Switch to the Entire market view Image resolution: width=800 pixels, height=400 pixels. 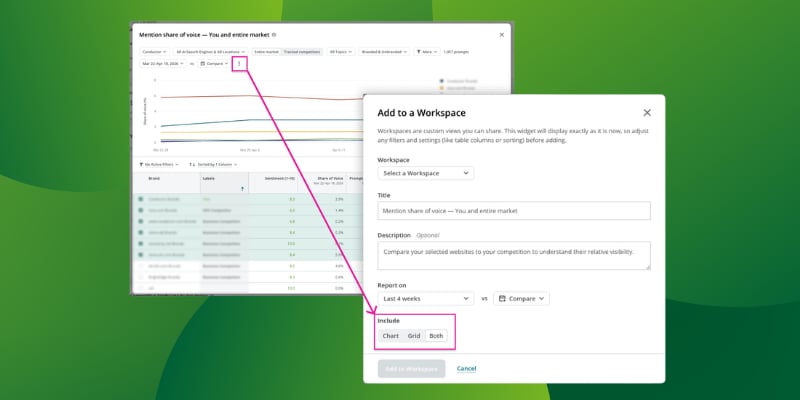(266, 52)
